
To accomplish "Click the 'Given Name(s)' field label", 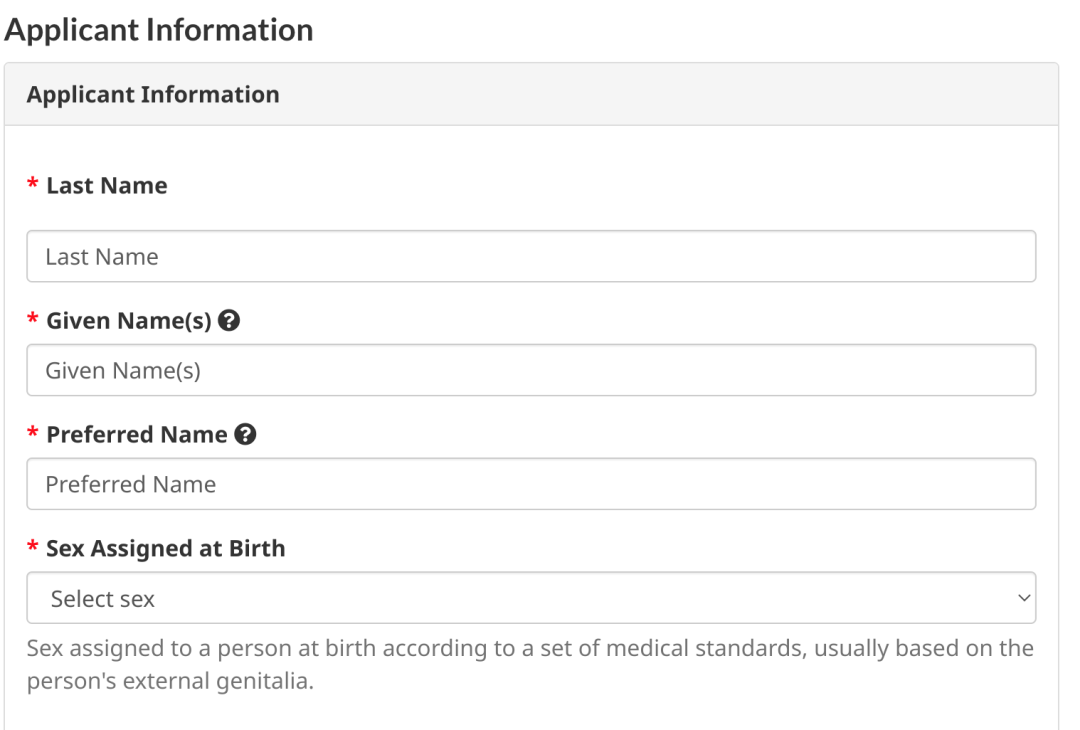I will pos(129,322).
